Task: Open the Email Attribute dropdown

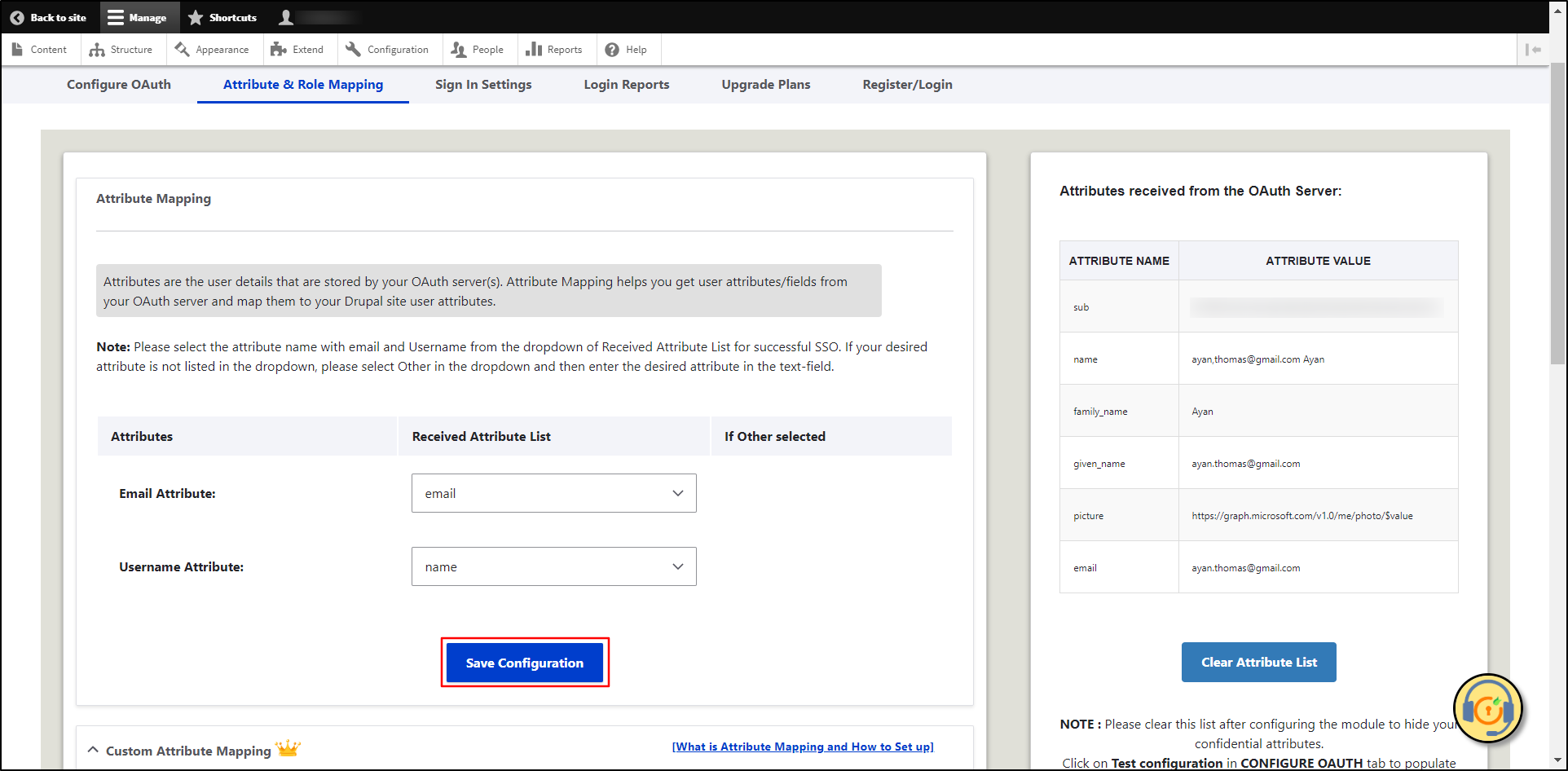Action: tap(553, 493)
